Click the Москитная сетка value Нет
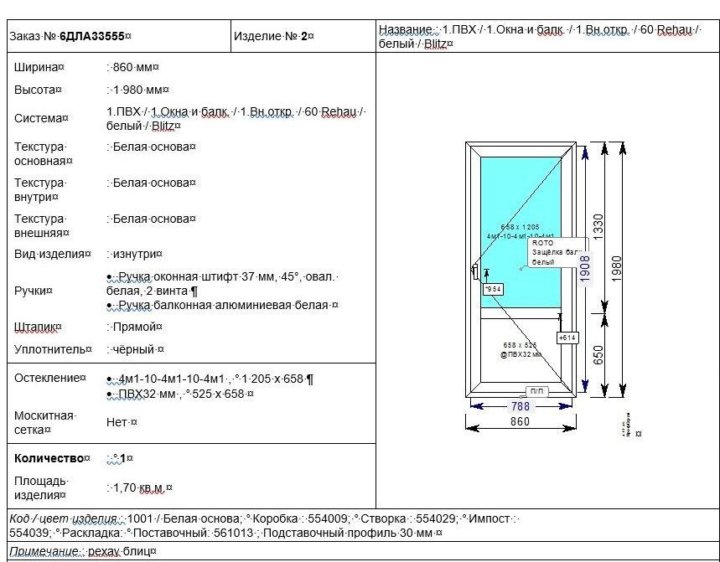The height and width of the screenshot is (562, 720). click(121, 422)
